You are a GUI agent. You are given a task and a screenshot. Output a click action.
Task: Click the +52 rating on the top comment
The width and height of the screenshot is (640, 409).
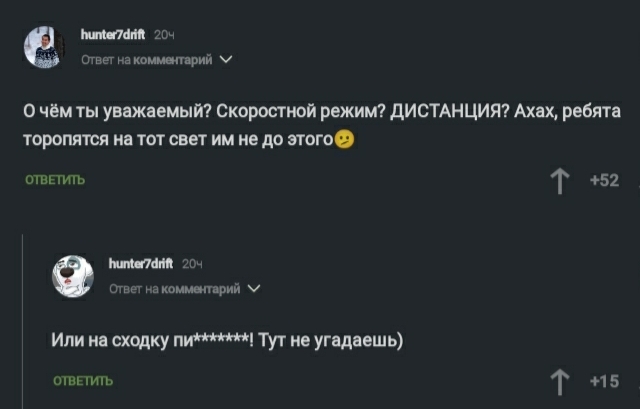604,181
